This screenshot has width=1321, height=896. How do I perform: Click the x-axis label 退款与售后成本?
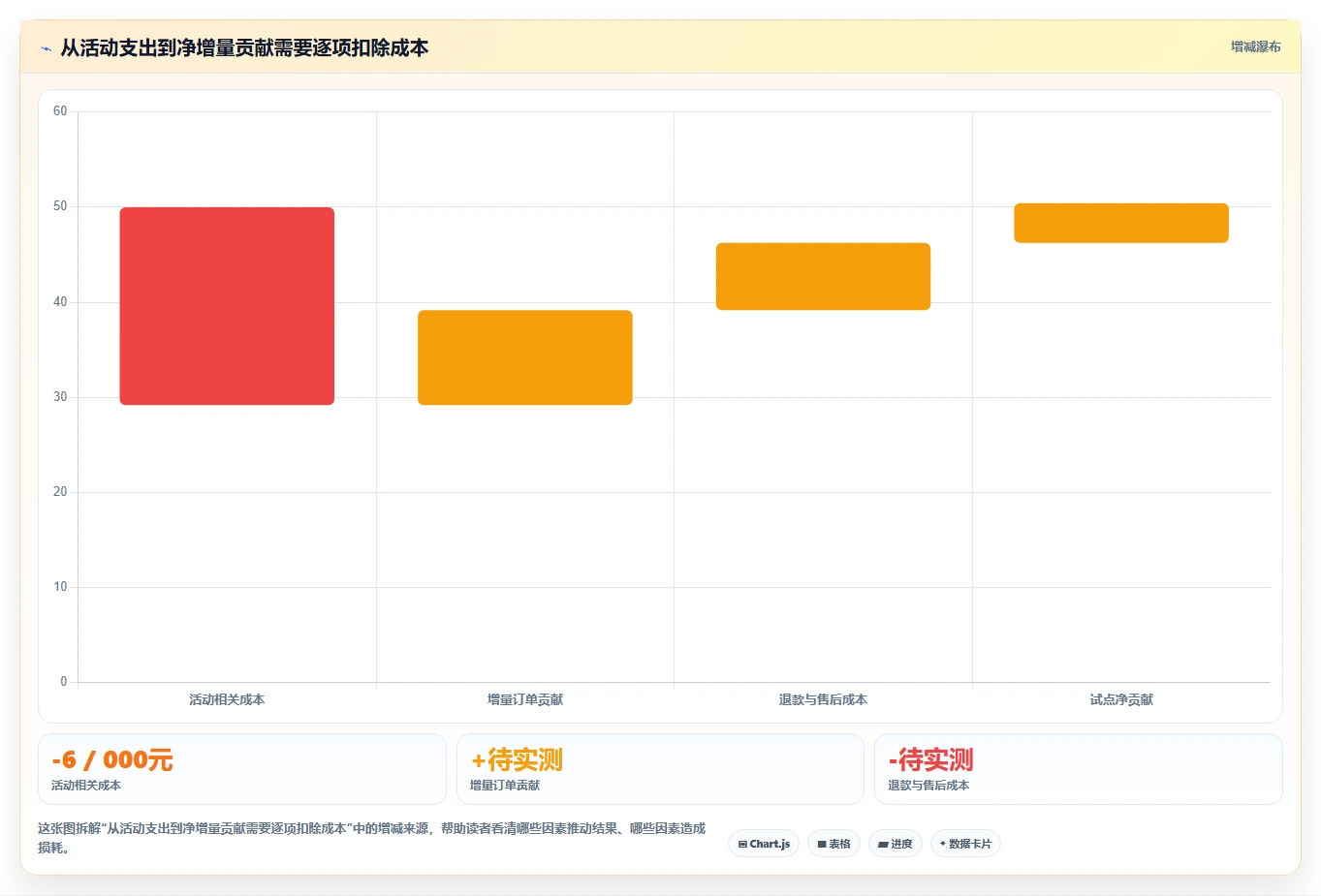tap(823, 699)
